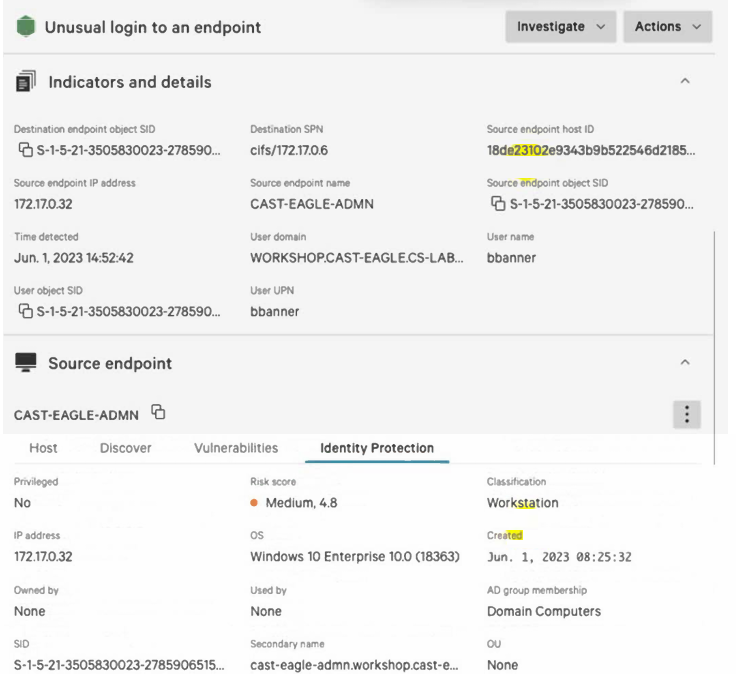Click the Privileged value No
The width and height of the screenshot is (736, 683).
(22, 503)
